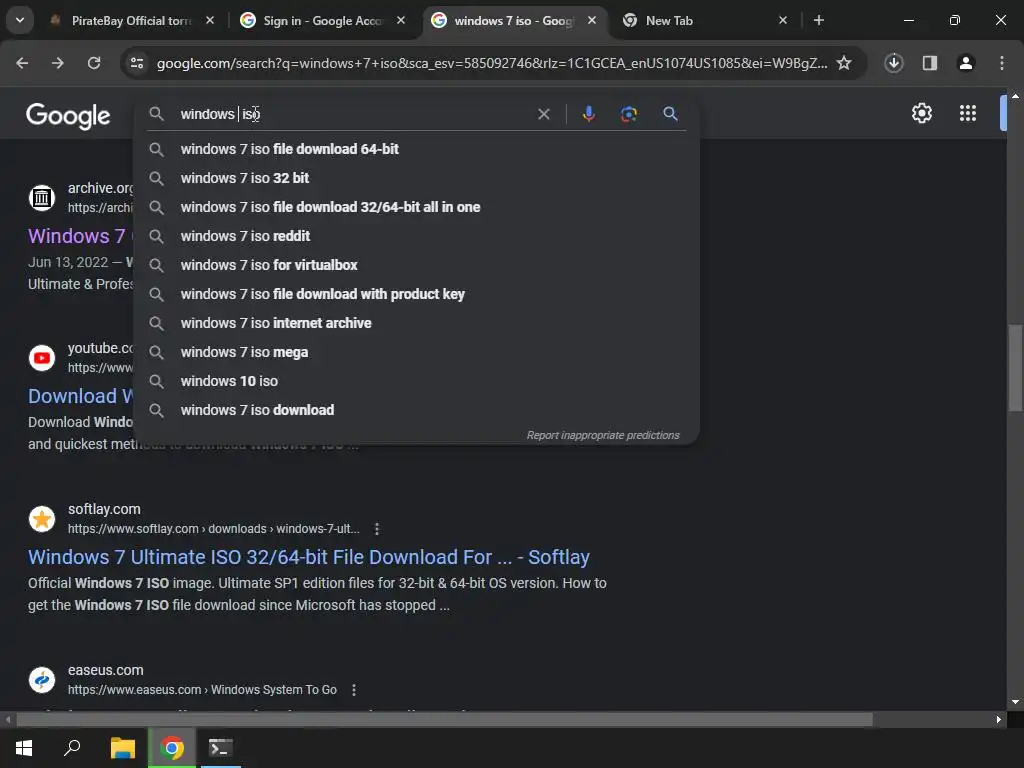Click the YouTube result favicon
The image size is (1024, 768).
(42, 358)
